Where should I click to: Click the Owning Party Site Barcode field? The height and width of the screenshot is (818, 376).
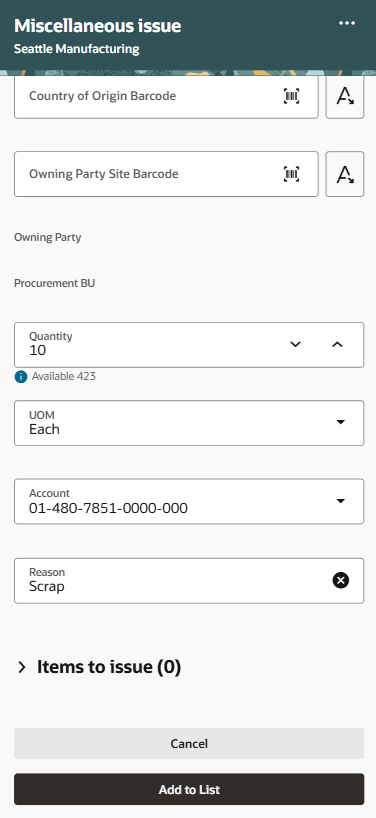click(166, 174)
